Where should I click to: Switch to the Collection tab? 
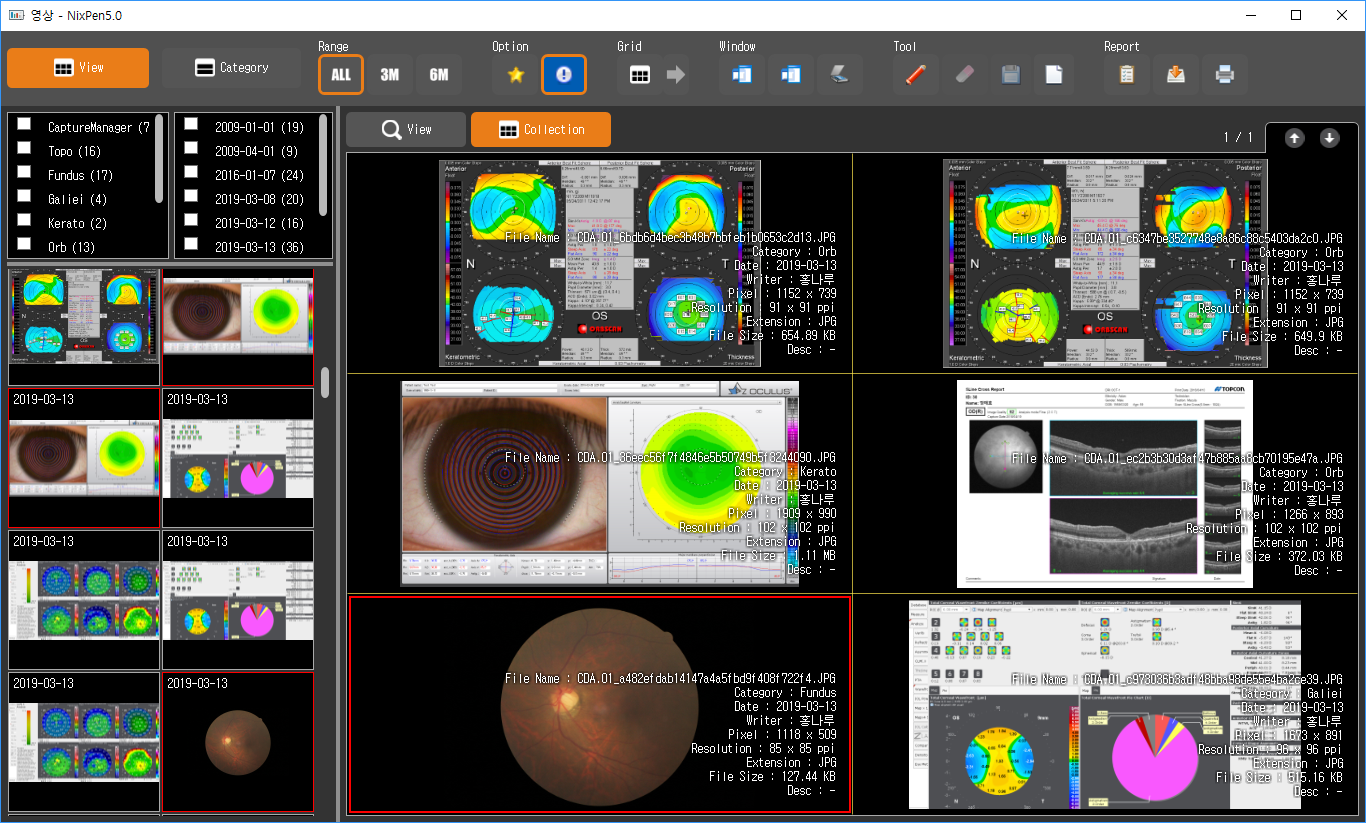(x=541, y=129)
